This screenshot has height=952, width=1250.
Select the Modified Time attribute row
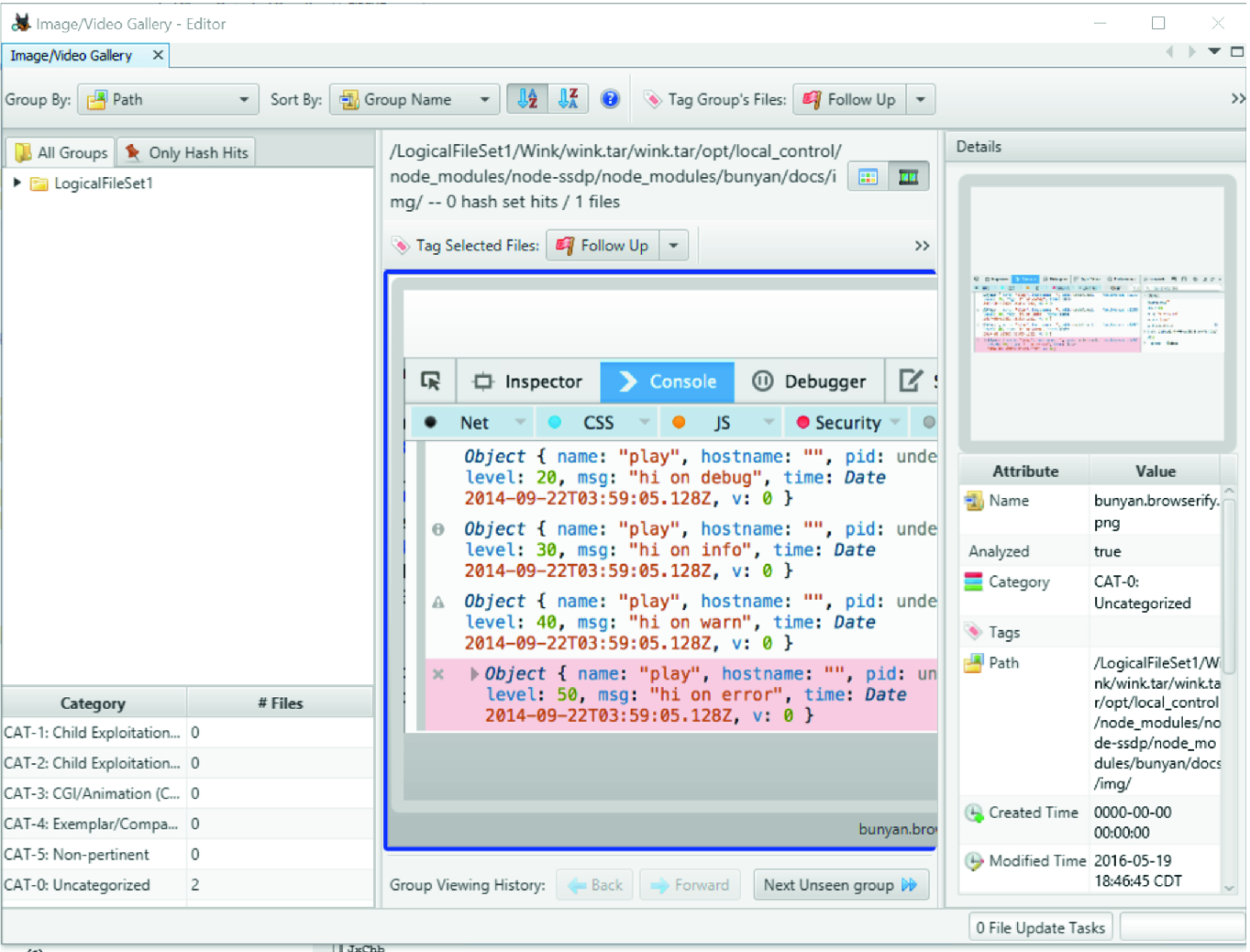tap(1090, 870)
